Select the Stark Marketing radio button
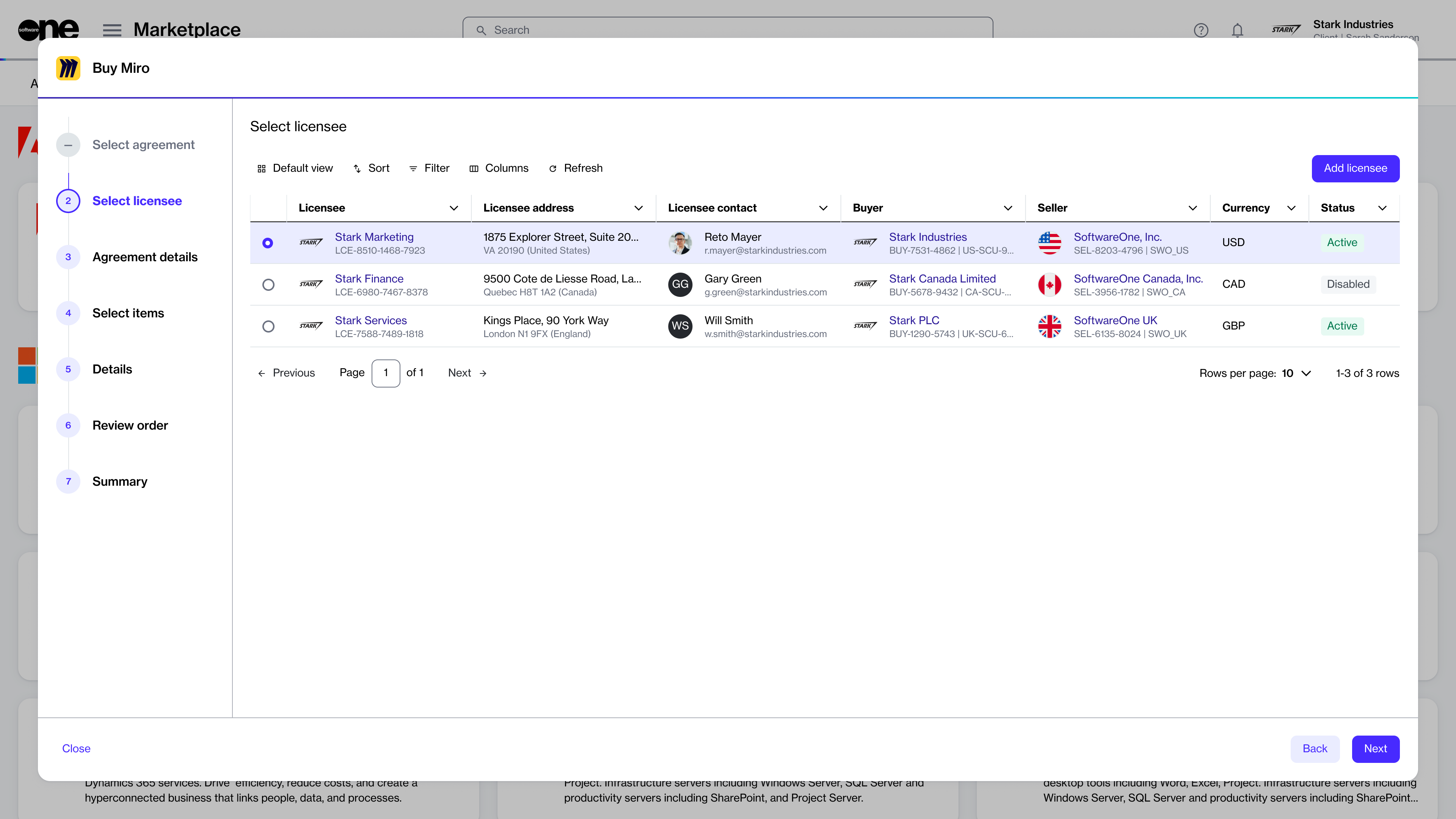Image resolution: width=1456 pixels, height=819 pixels. tap(268, 243)
